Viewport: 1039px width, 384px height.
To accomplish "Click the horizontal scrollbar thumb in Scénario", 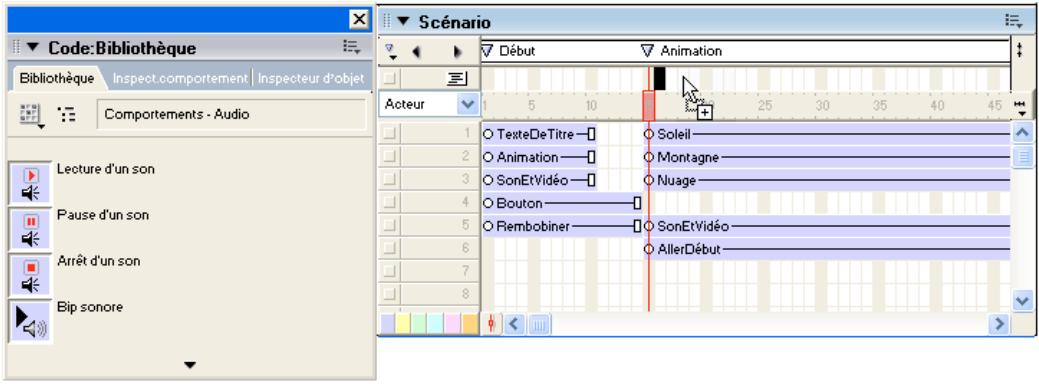I will coord(539,324).
